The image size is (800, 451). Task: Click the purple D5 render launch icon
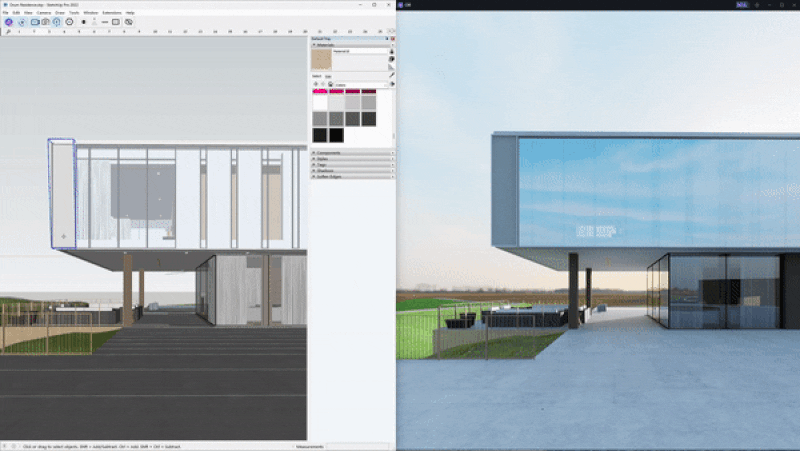click(x=9, y=22)
